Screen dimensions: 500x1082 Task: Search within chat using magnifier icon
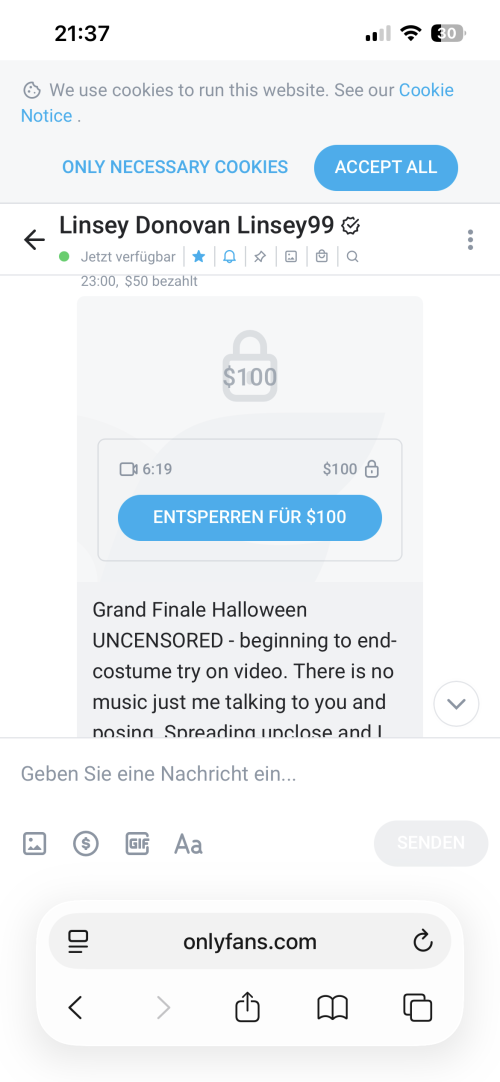pyautogui.click(x=352, y=257)
